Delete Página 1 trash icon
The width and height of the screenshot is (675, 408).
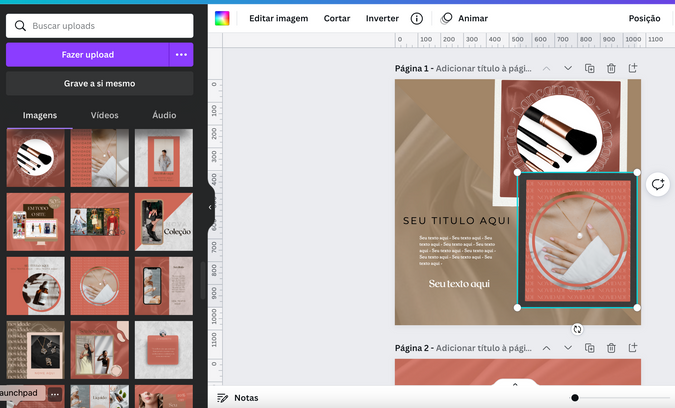(611, 68)
